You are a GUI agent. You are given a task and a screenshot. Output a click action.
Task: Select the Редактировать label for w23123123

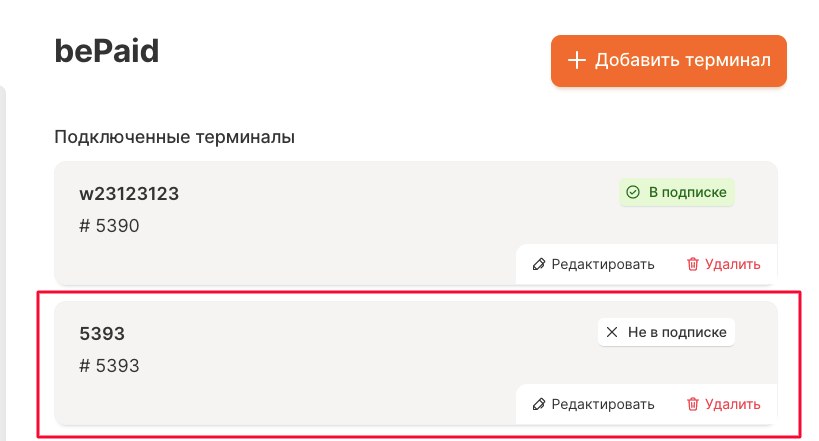[x=603, y=264]
